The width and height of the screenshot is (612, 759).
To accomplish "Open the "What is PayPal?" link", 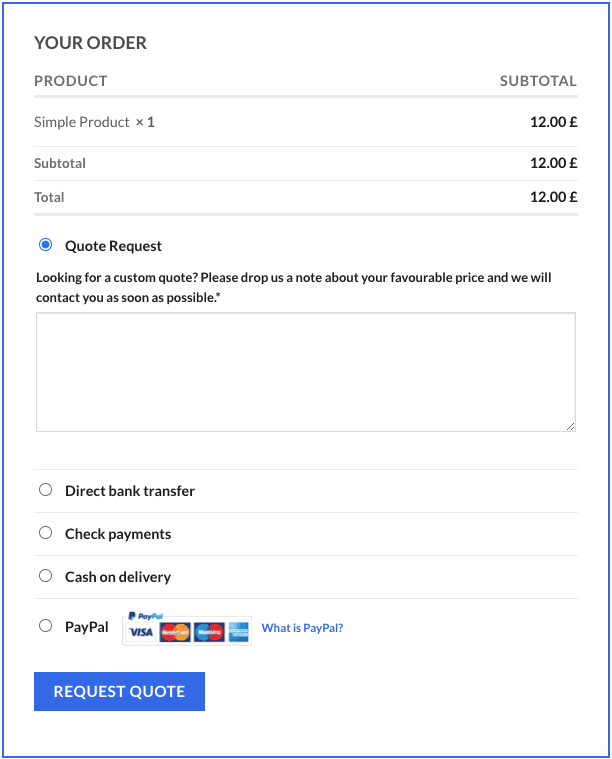I will coord(302,628).
